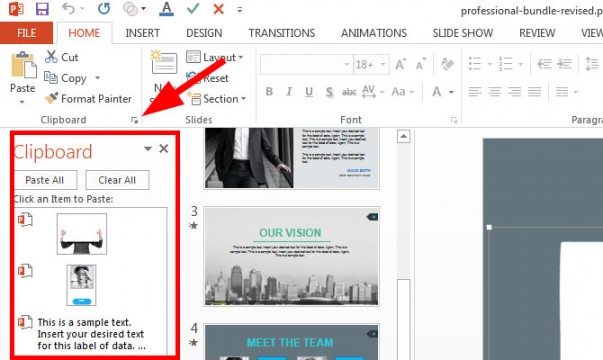
Task: Insert a New Slide
Action: pyautogui.click(x=164, y=63)
